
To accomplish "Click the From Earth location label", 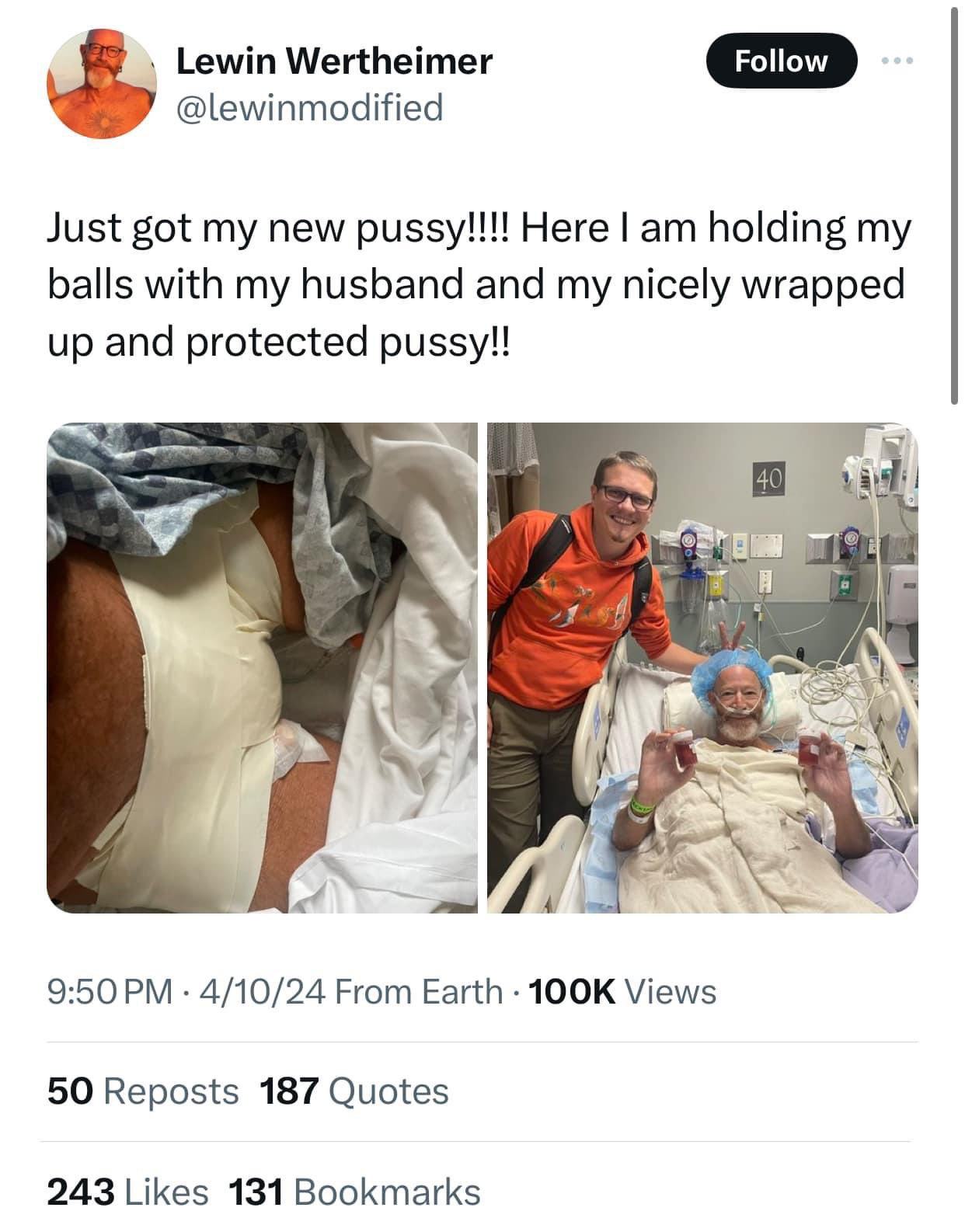I will point(420,991).
